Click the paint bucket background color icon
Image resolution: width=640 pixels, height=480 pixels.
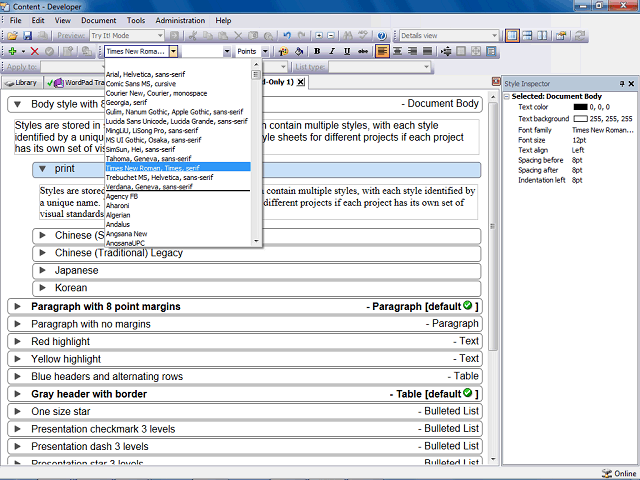[299, 51]
